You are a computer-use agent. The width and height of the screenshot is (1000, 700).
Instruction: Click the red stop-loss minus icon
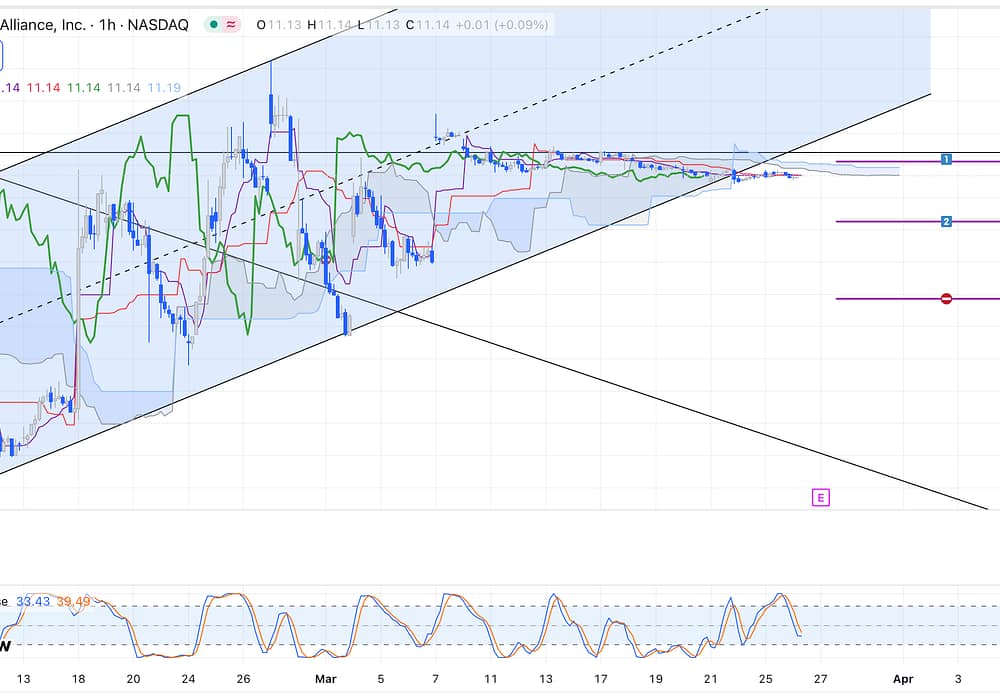point(946,298)
